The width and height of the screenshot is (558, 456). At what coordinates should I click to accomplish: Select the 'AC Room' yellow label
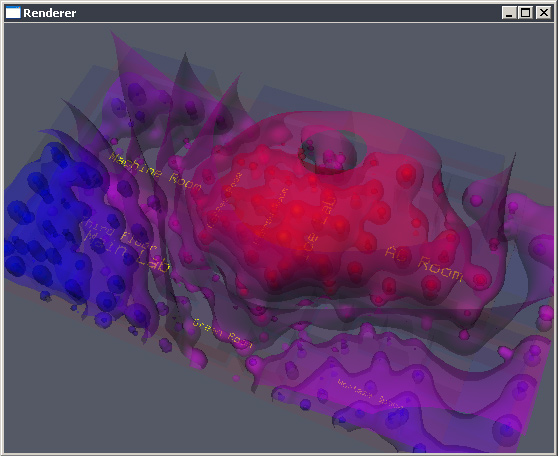[424, 264]
